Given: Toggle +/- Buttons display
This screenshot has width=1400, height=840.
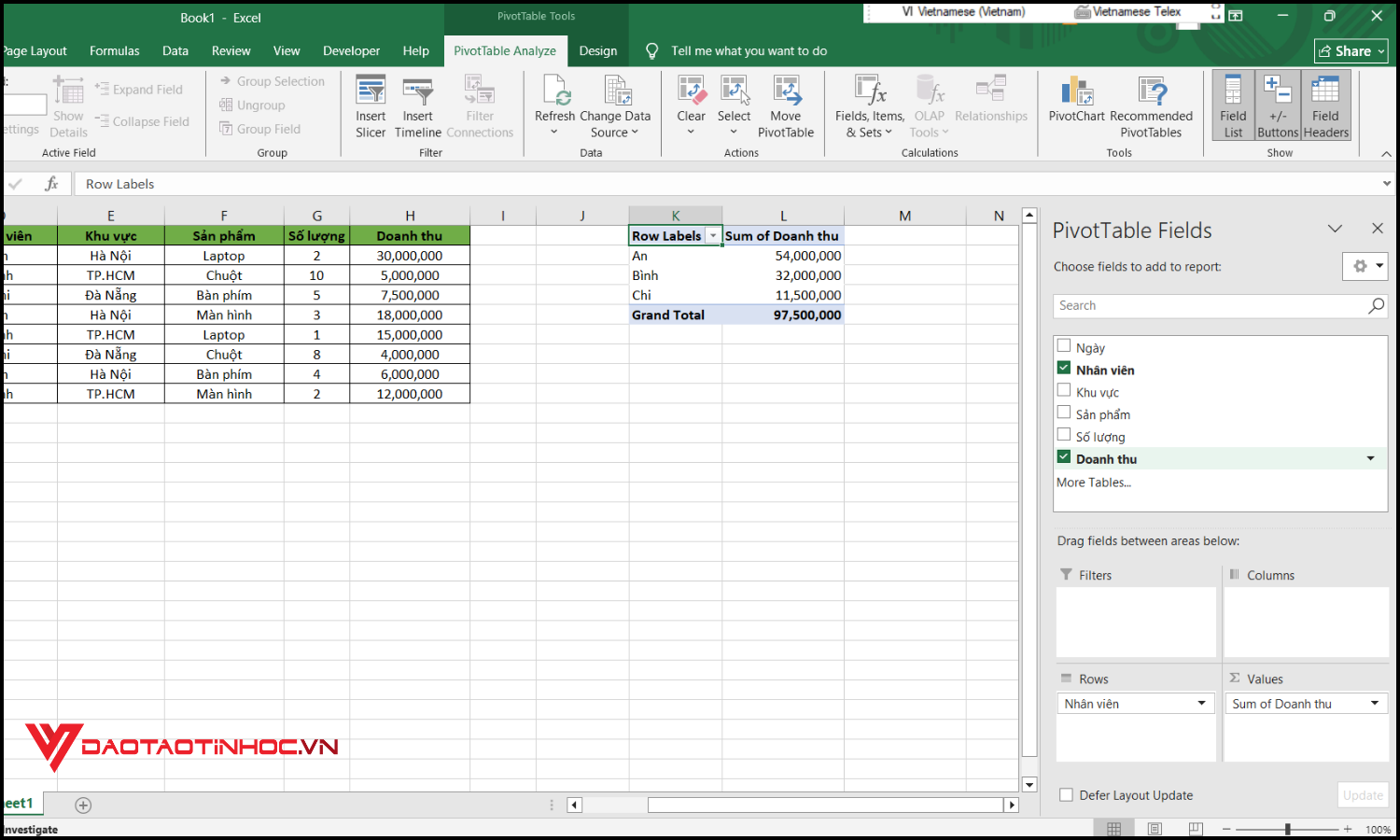Looking at the screenshot, I should (1278, 105).
